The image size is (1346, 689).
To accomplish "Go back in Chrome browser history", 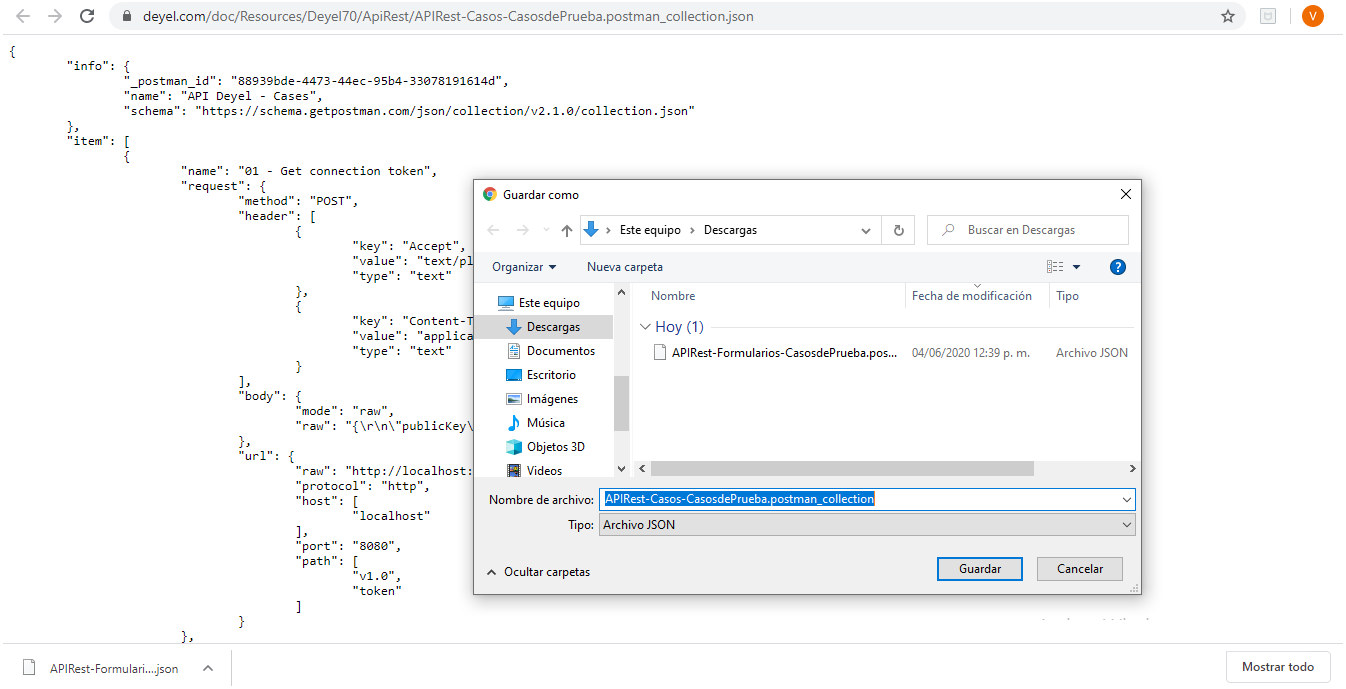I will 23,16.
